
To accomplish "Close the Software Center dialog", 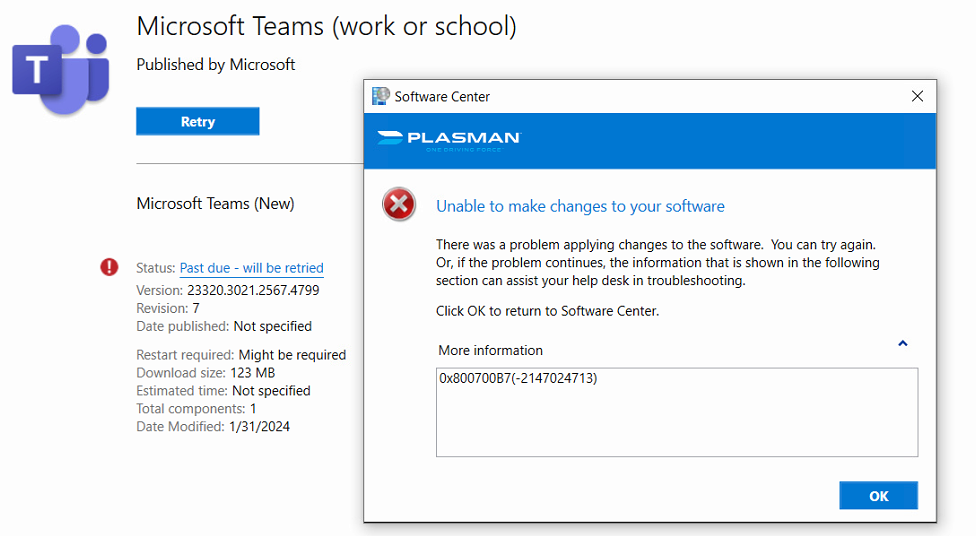I will tap(917, 96).
